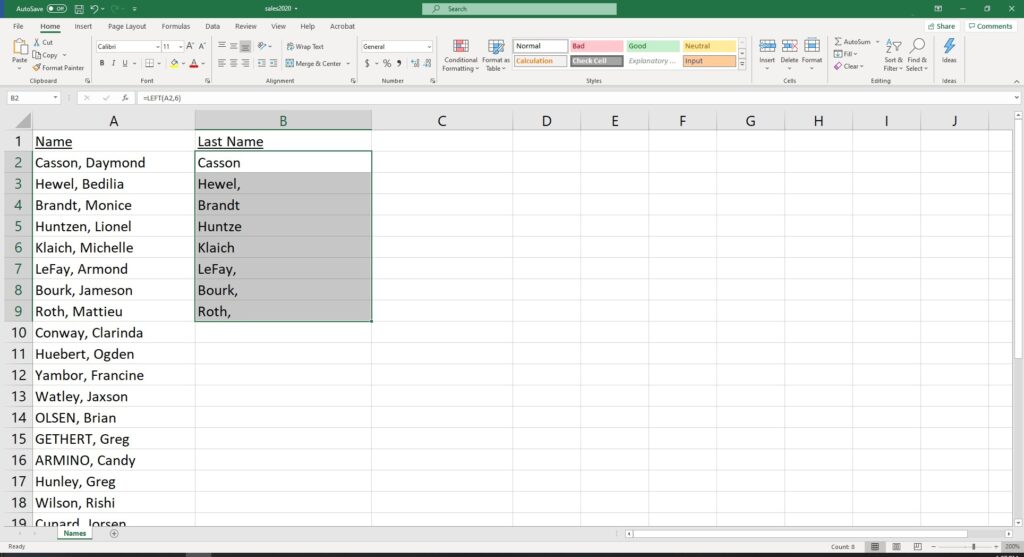
Task: Apply Percent Style
Action: pos(387,63)
